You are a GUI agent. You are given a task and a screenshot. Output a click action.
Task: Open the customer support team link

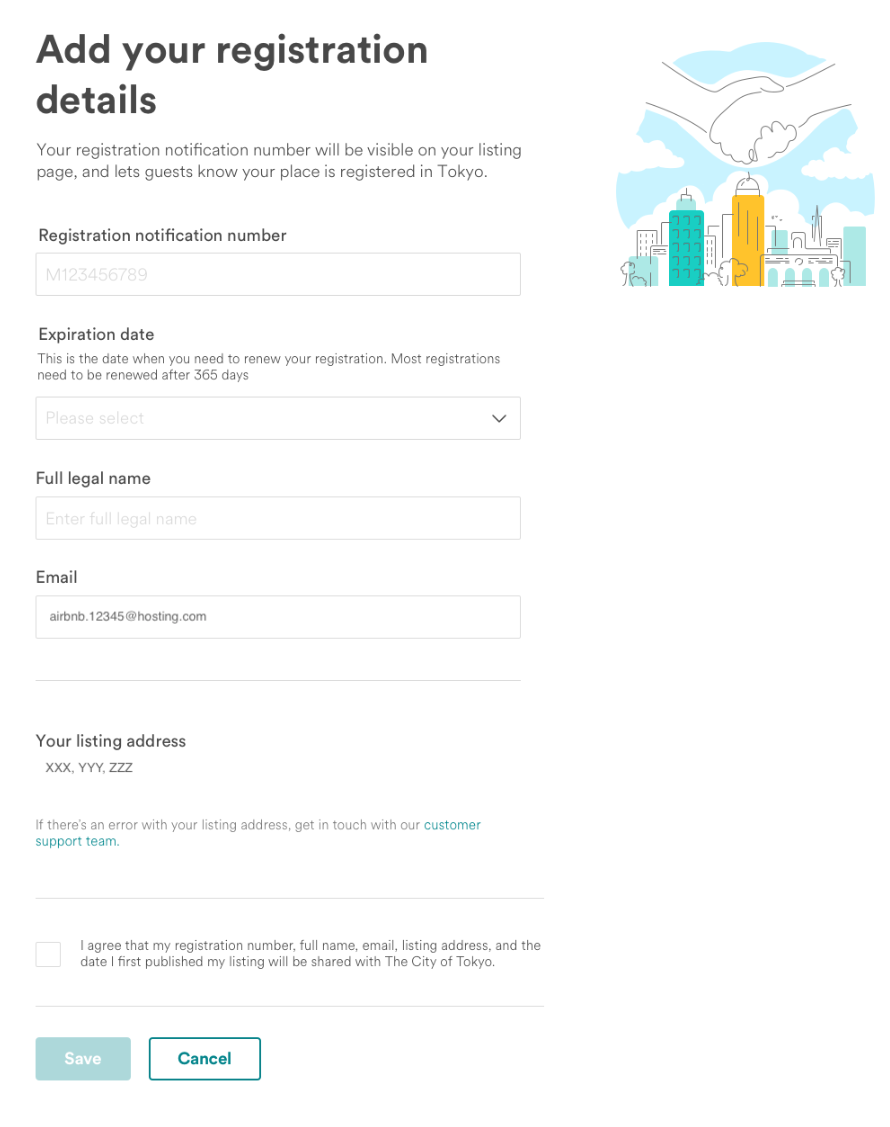[x=452, y=825]
